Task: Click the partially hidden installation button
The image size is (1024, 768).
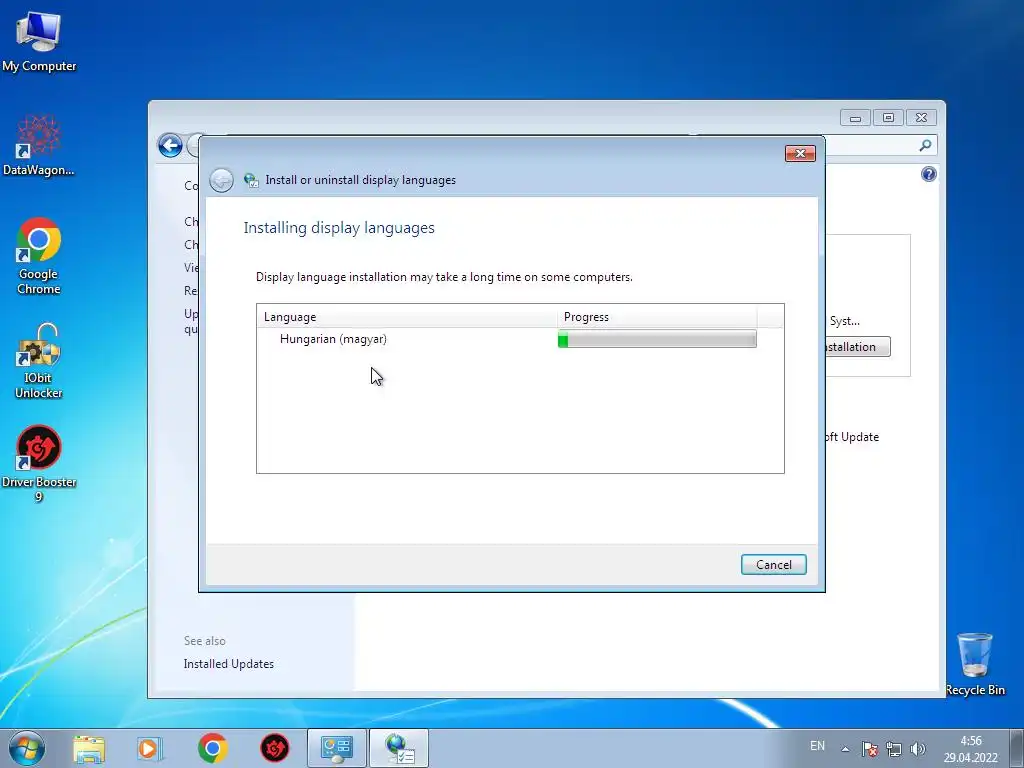Action: [x=857, y=347]
